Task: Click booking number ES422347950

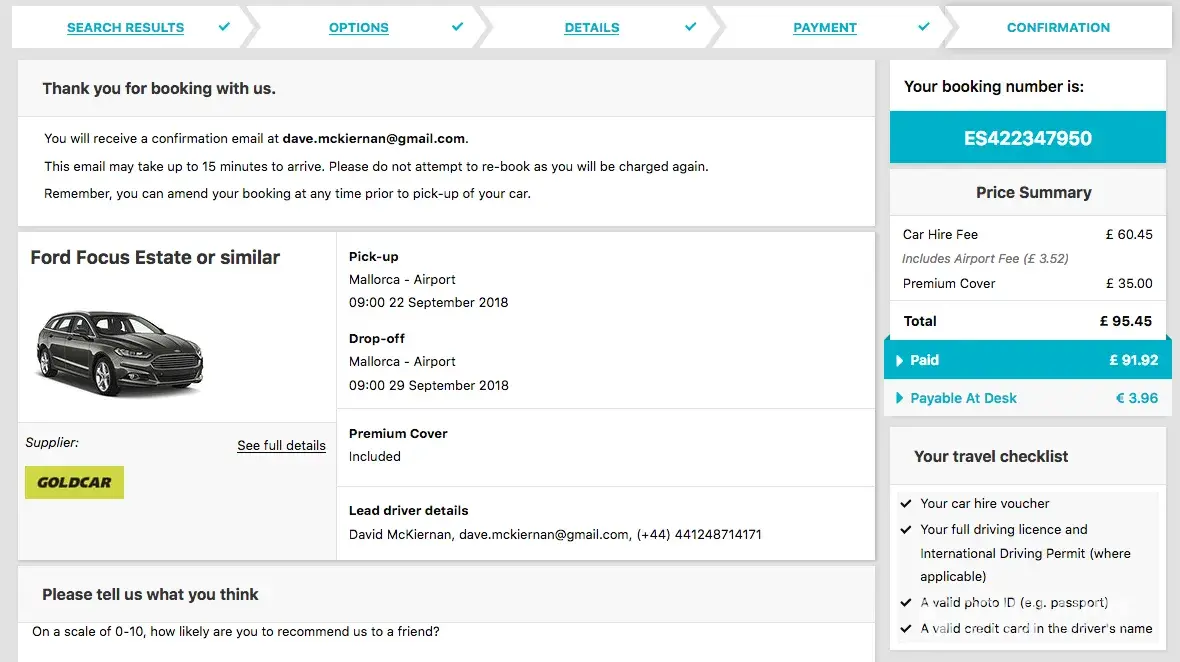Action: tap(1027, 138)
